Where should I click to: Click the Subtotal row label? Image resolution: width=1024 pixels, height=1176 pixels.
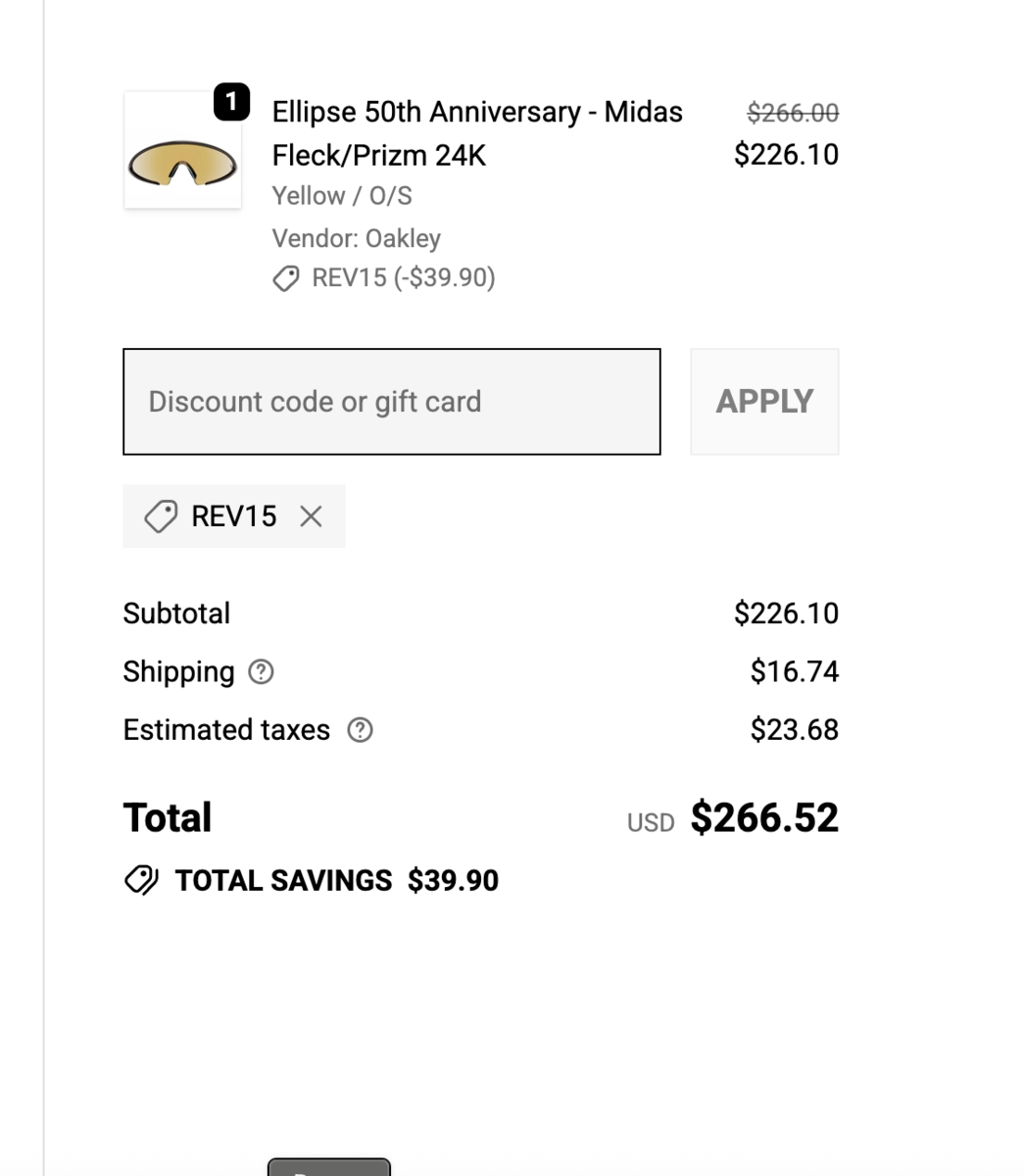click(176, 613)
